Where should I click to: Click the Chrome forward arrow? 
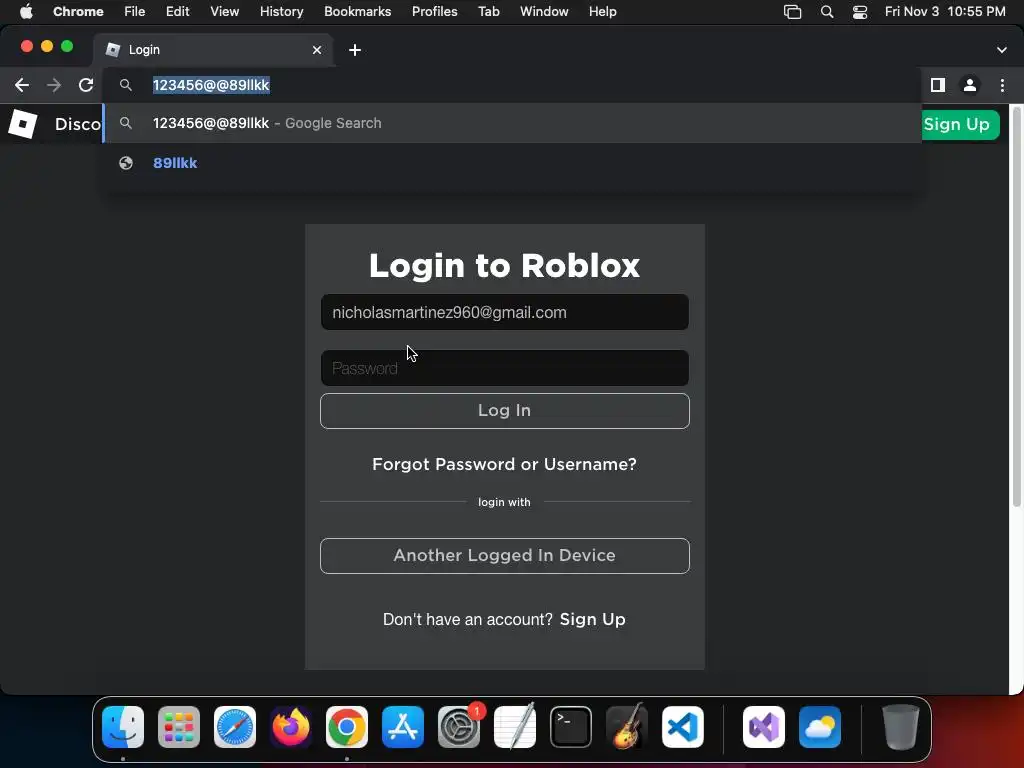pyautogui.click(x=54, y=85)
